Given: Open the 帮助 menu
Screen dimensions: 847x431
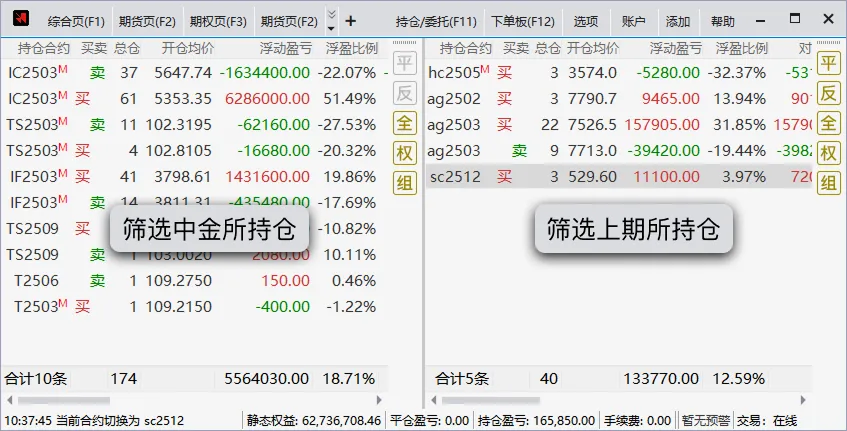Looking at the screenshot, I should pos(722,22).
